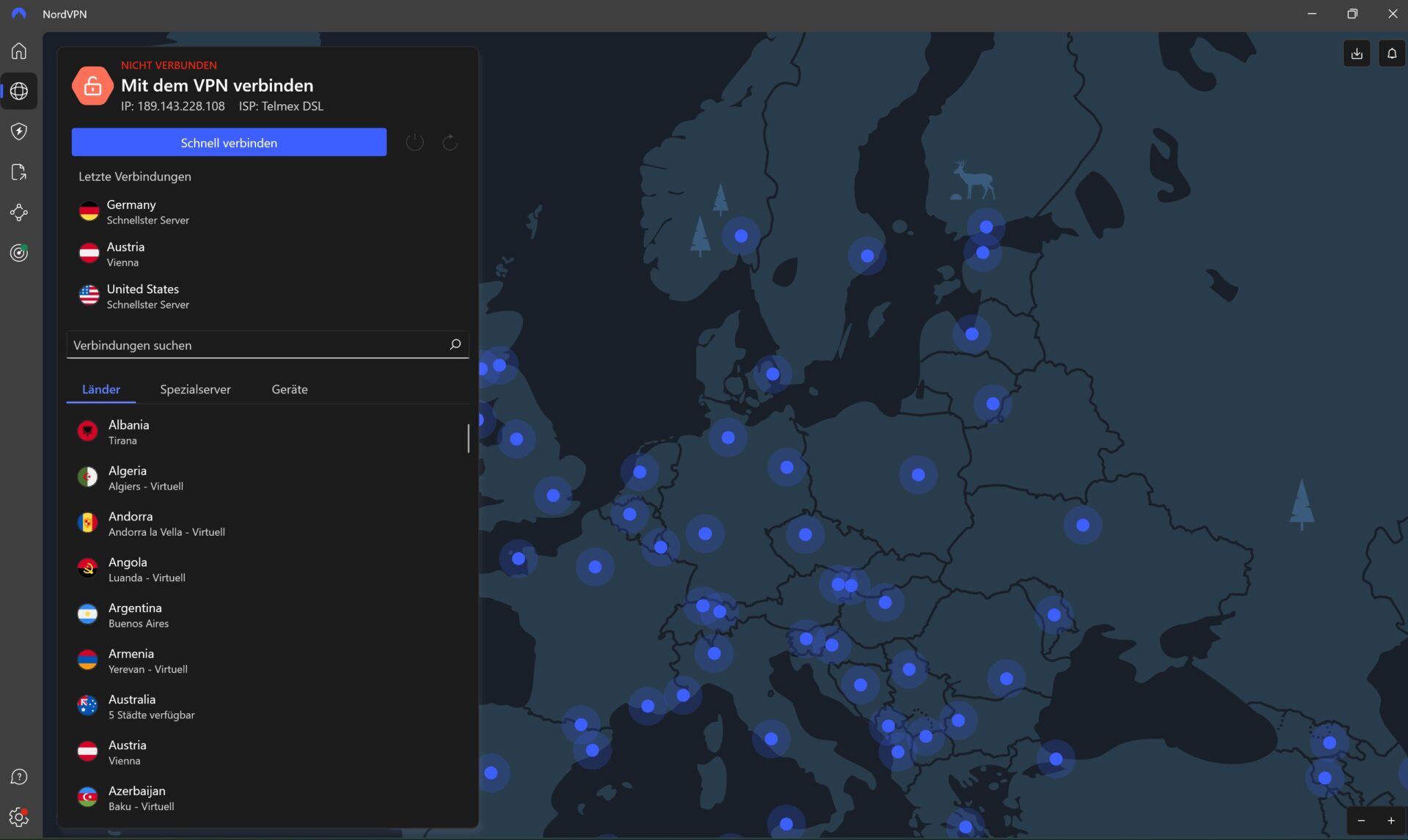Open the Home sidebar icon
Screen dimensions: 1408x840
point(19,51)
